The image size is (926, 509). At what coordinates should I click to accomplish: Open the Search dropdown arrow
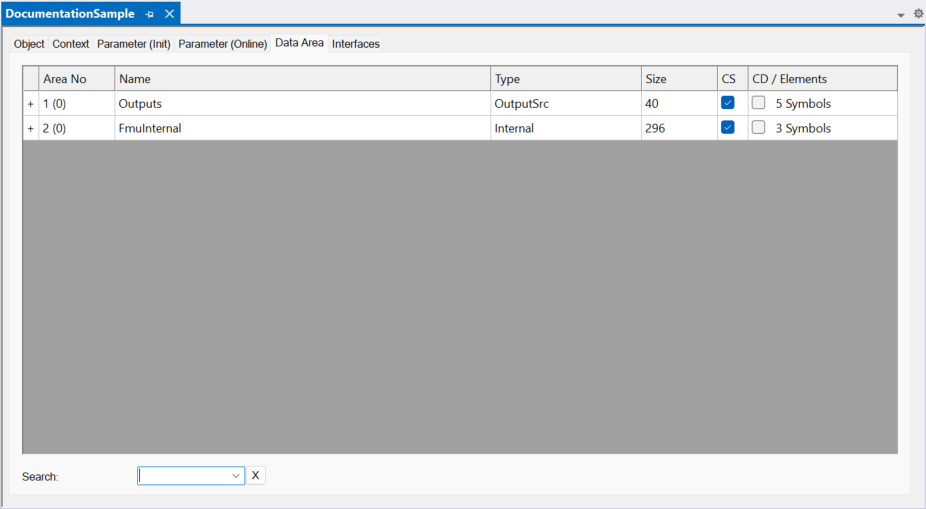click(x=236, y=476)
